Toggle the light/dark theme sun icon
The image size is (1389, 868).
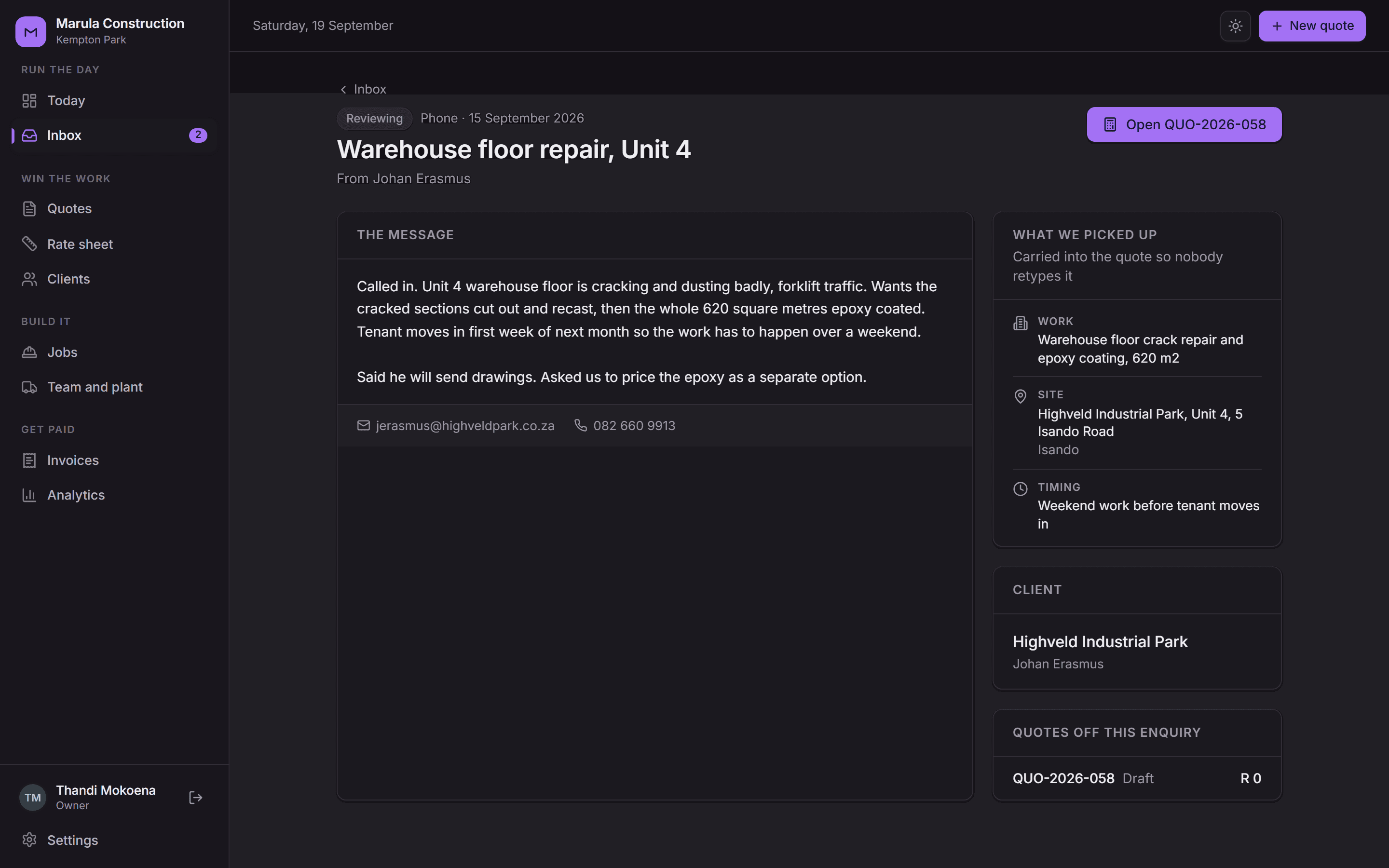pyautogui.click(x=1235, y=26)
